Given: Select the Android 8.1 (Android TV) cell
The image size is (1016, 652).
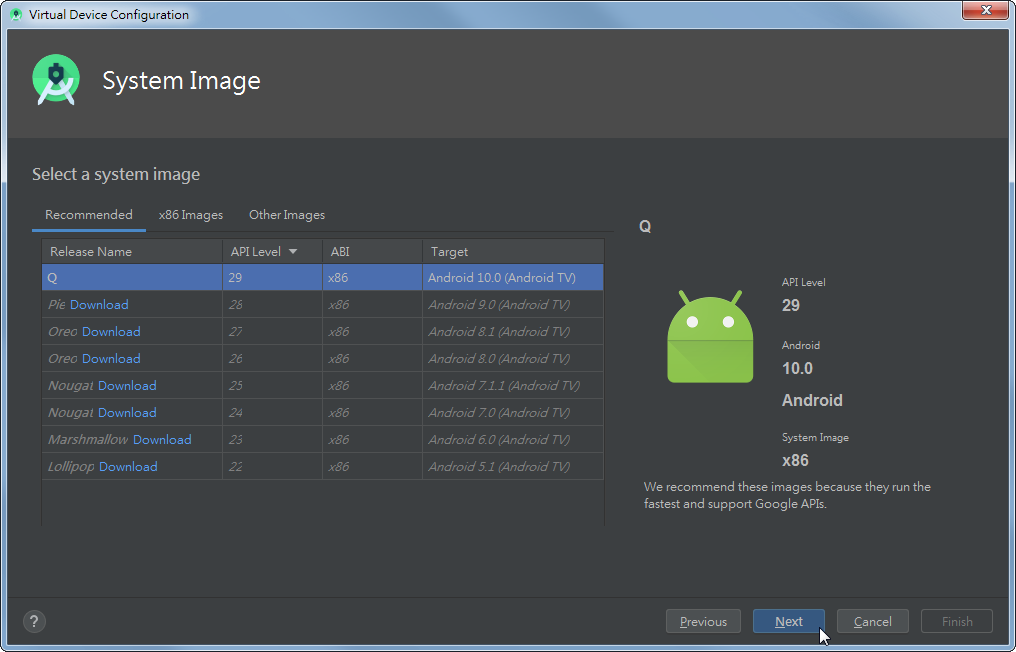Looking at the screenshot, I should pos(513,332).
